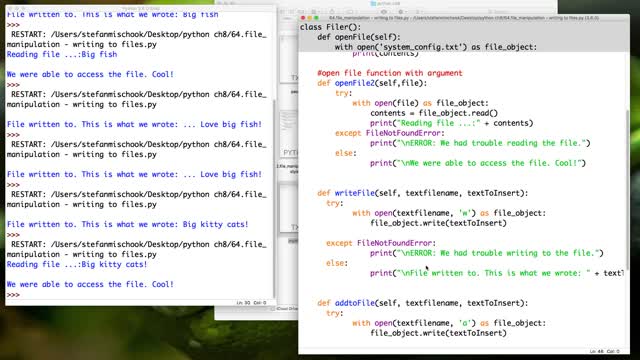Click 'with open(file) as file_object:' line

420,103
